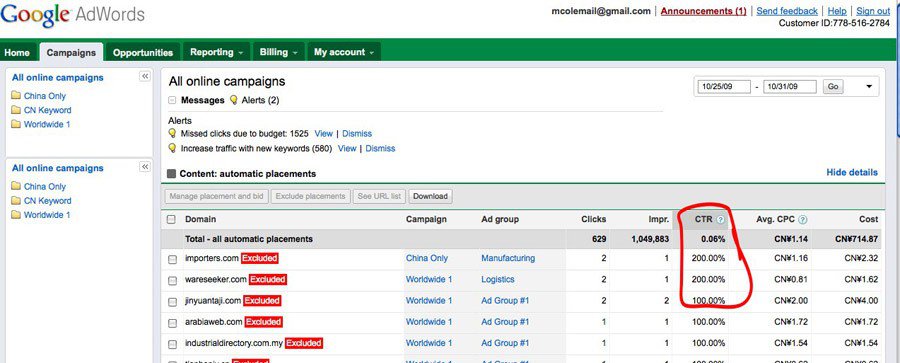Open China Only campaign in importers.com row
Image resolution: width=900 pixels, height=363 pixels.
coord(427,258)
